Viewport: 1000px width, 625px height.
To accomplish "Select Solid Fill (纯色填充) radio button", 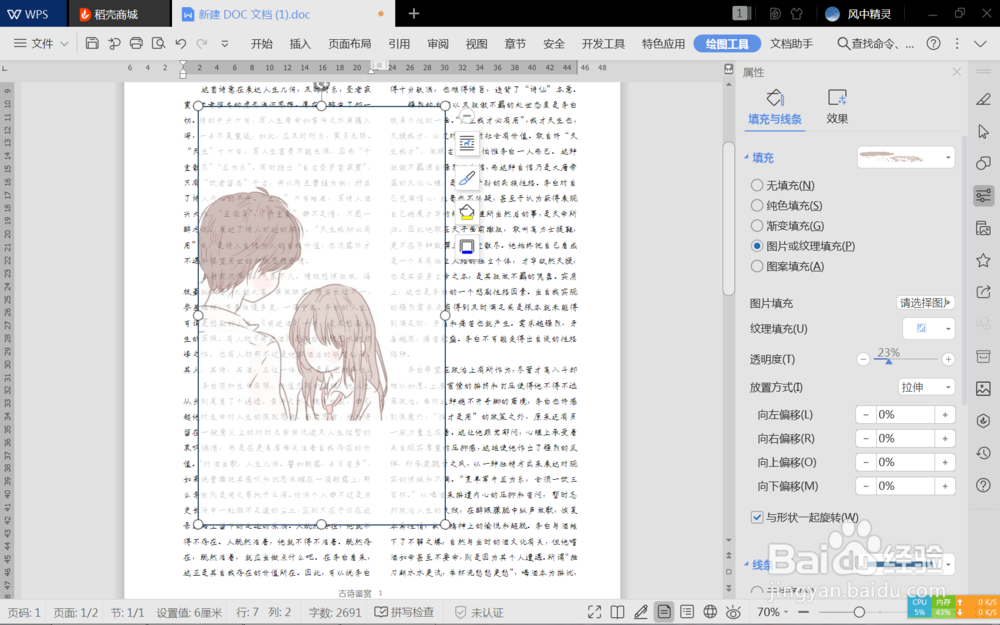I will point(757,205).
